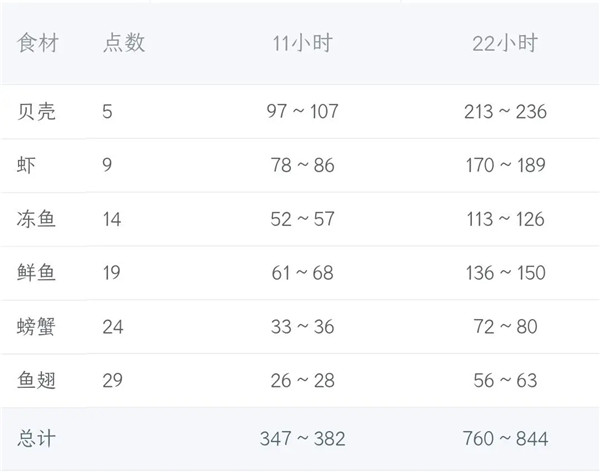Select the 鲜鱼 ingredient cell
This screenshot has width=600, height=473.
pos(38,273)
